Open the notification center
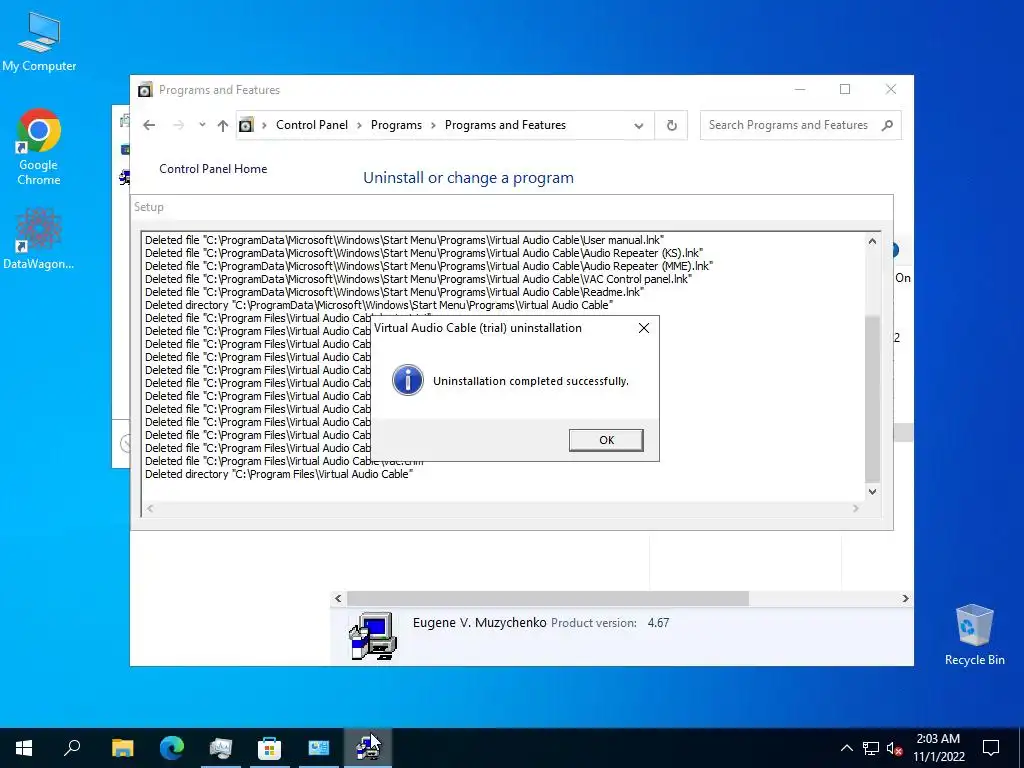Image resolution: width=1024 pixels, height=768 pixels. click(991, 748)
